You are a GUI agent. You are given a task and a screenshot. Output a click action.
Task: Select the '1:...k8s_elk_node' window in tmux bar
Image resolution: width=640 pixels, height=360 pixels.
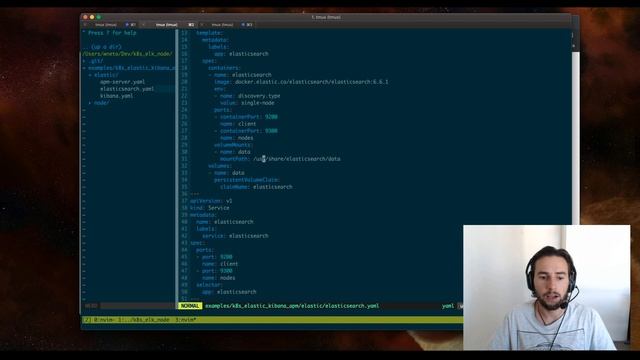click(143, 320)
